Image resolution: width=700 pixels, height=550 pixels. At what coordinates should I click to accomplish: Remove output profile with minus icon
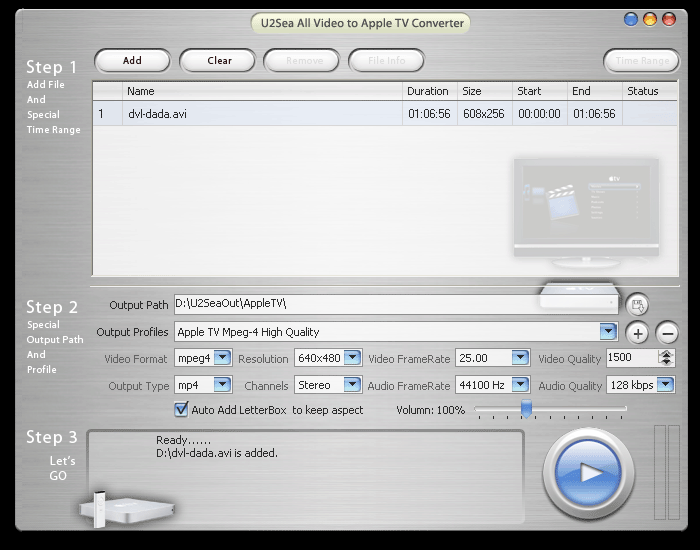(667, 333)
